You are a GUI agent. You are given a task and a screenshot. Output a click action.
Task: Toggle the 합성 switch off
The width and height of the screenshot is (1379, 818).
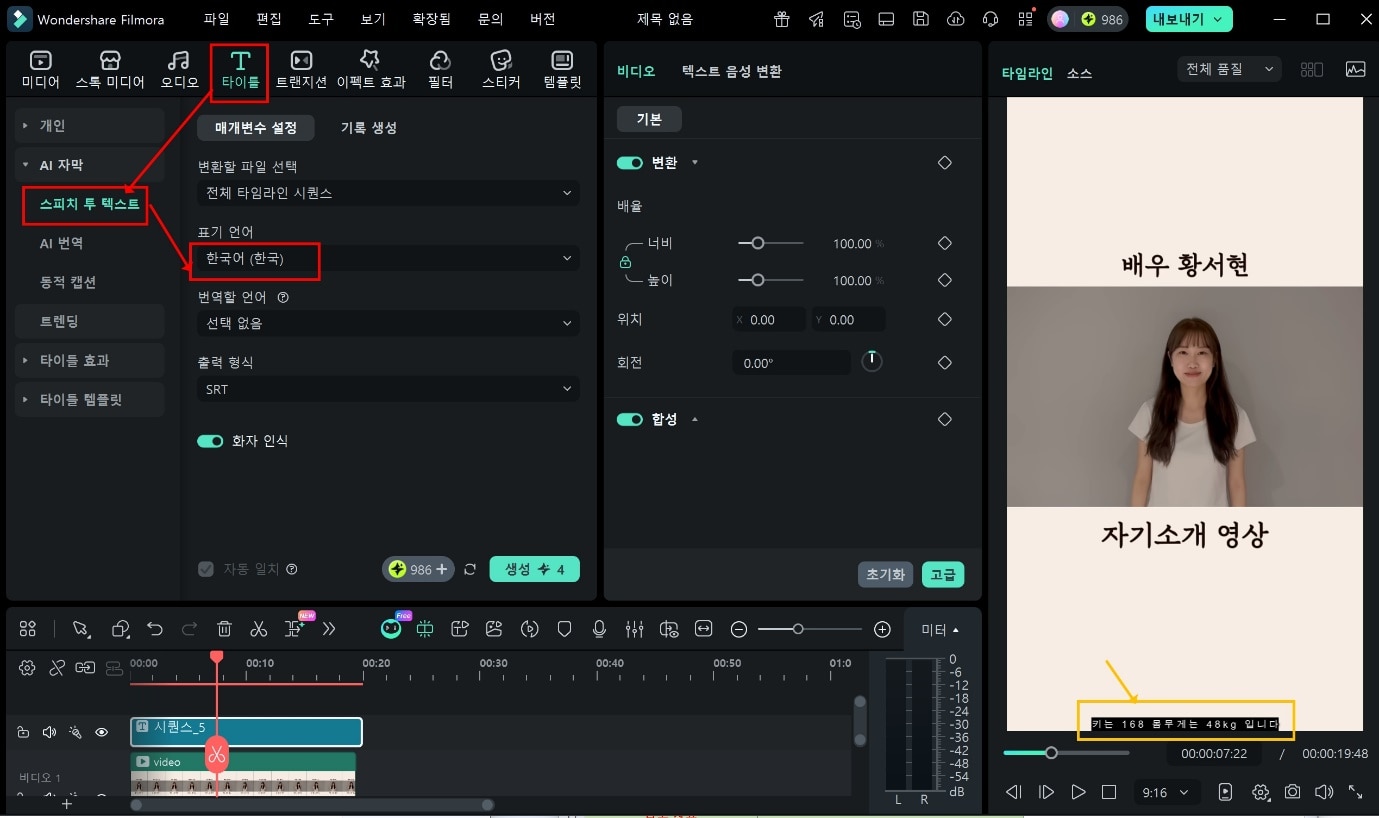click(x=629, y=419)
